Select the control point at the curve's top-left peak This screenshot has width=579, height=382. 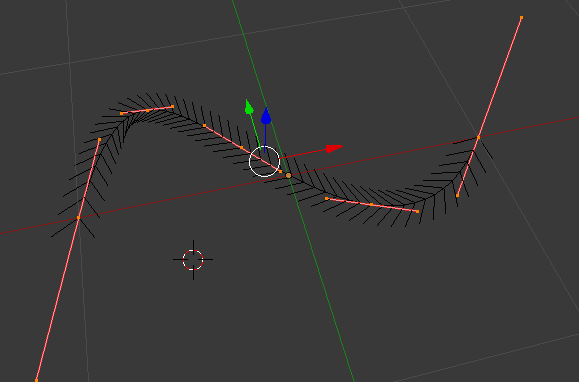pyautogui.click(x=147, y=110)
